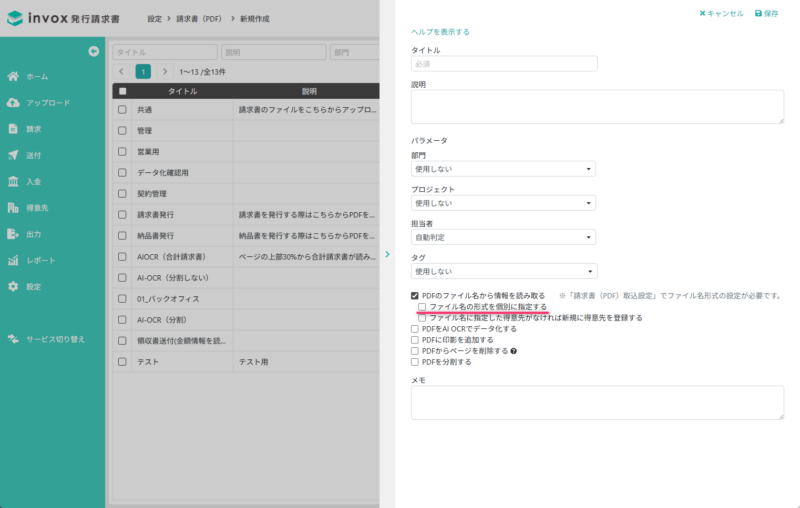
Task: Select the 領収書送付 row
Action: 246,341
